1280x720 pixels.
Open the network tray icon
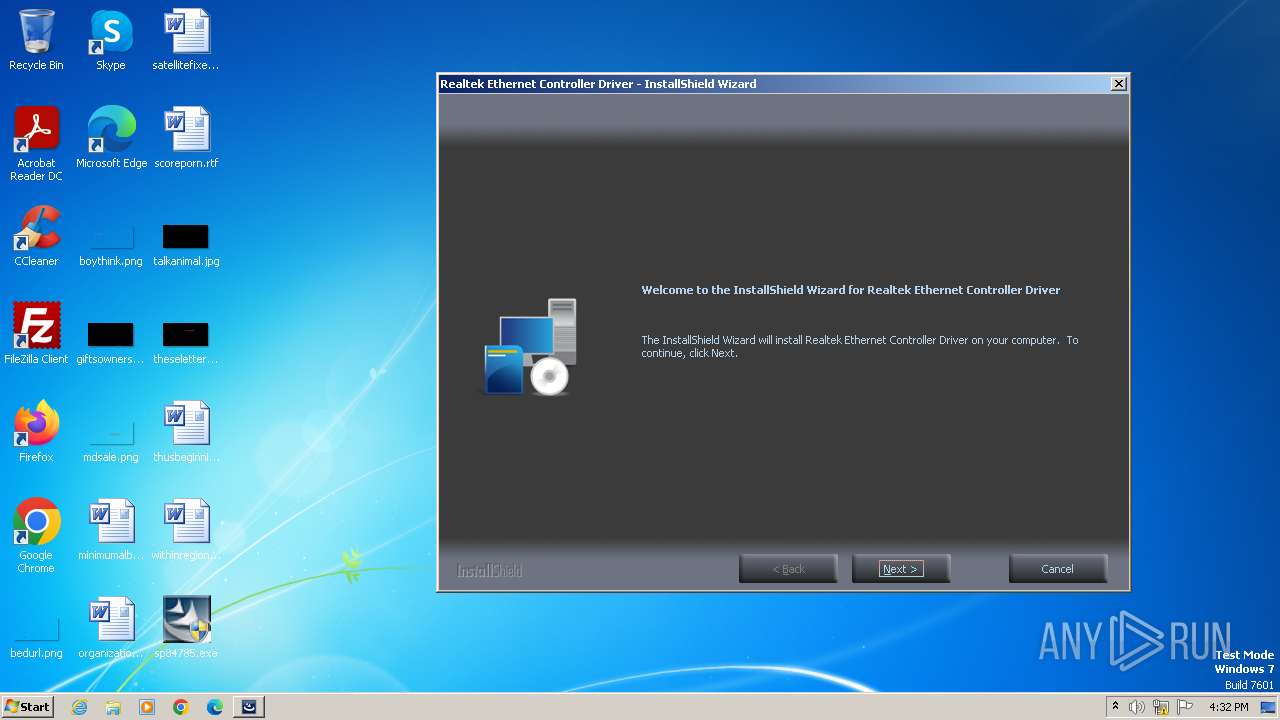point(1161,707)
